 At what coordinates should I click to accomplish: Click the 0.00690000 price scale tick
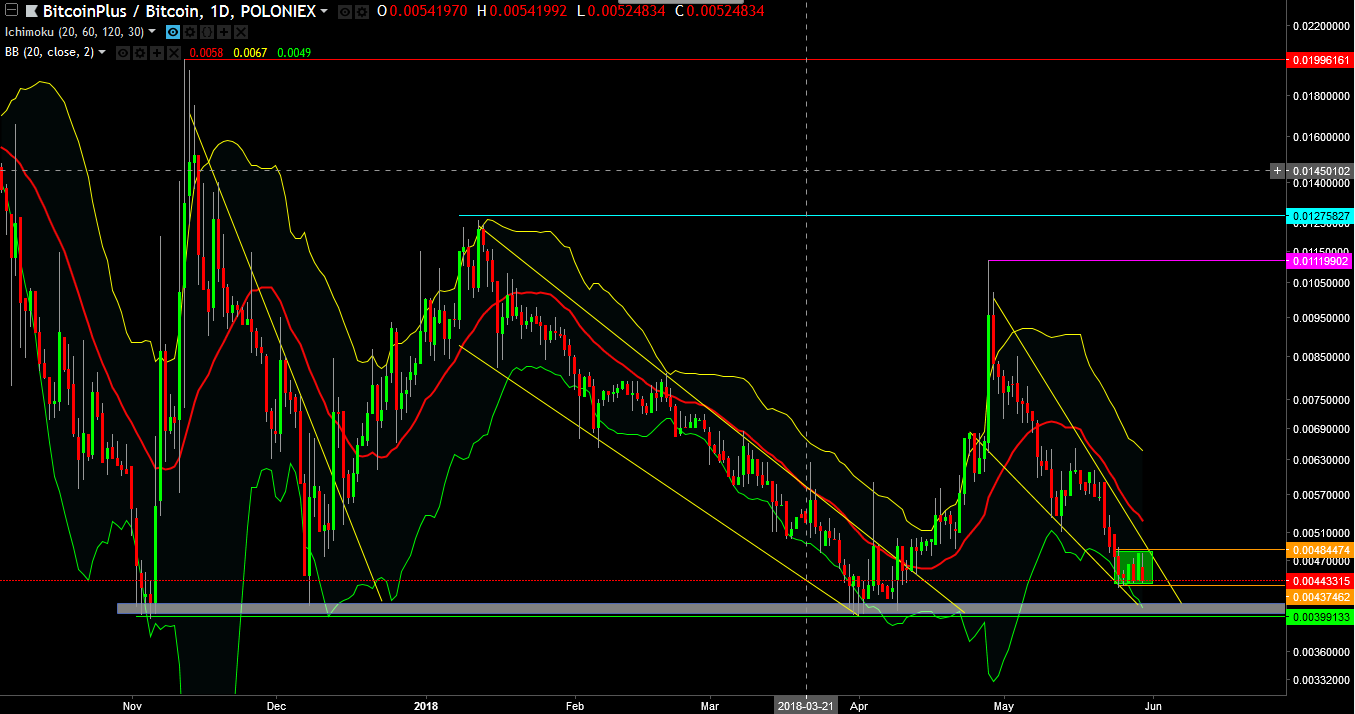point(1321,429)
